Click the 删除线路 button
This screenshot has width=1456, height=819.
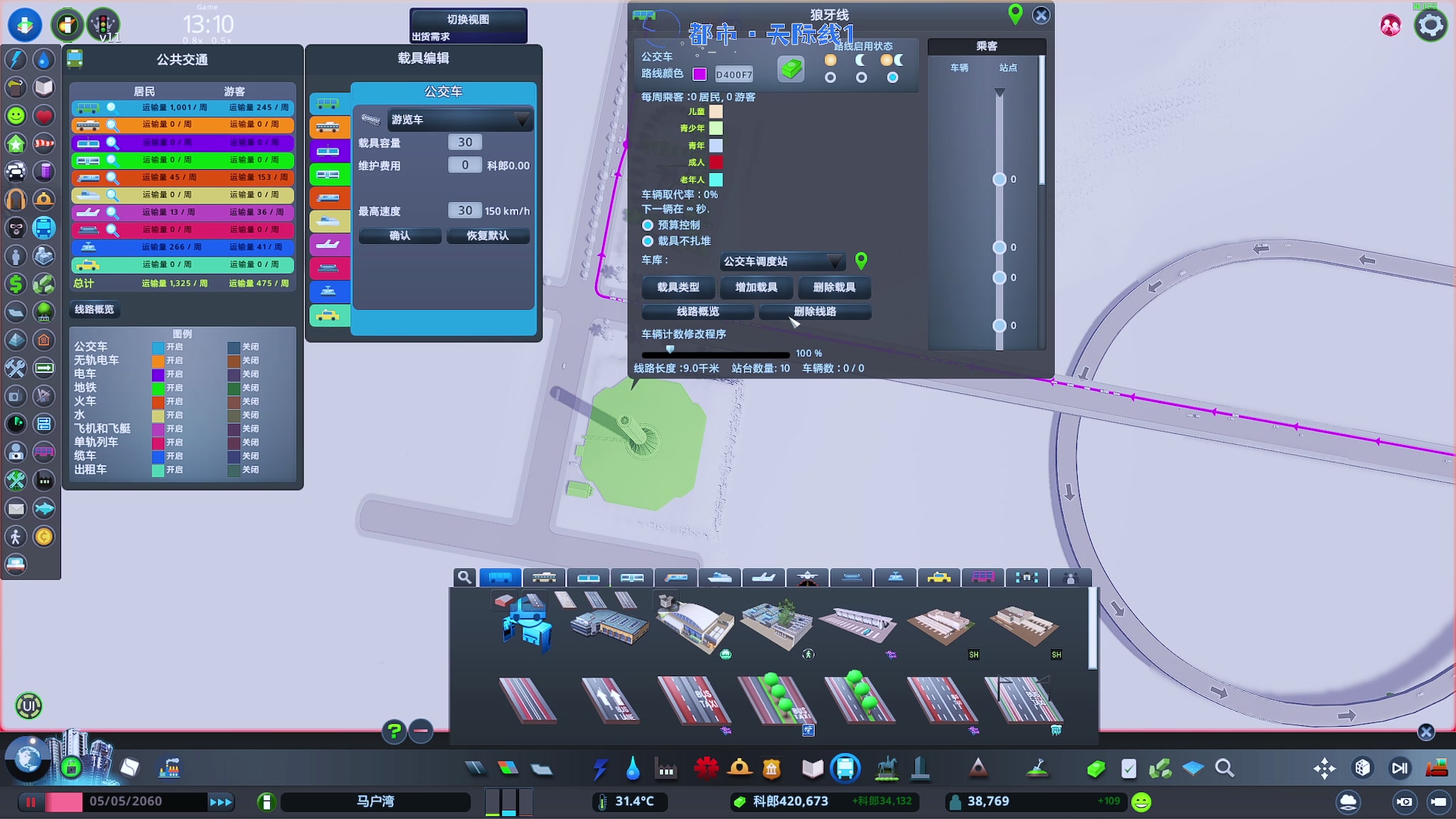pyautogui.click(x=815, y=311)
